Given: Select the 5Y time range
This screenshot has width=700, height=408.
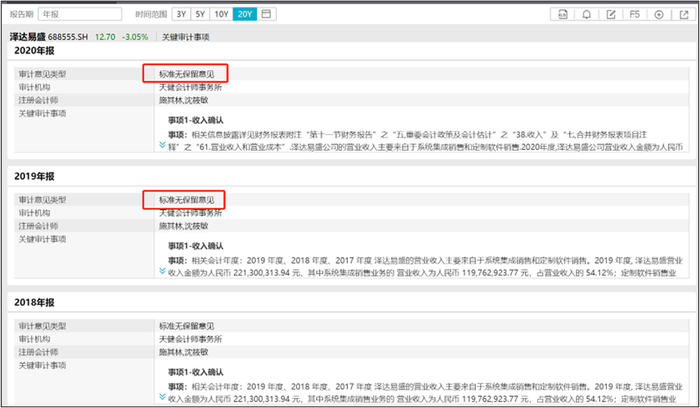Looking at the screenshot, I should (200, 14).
